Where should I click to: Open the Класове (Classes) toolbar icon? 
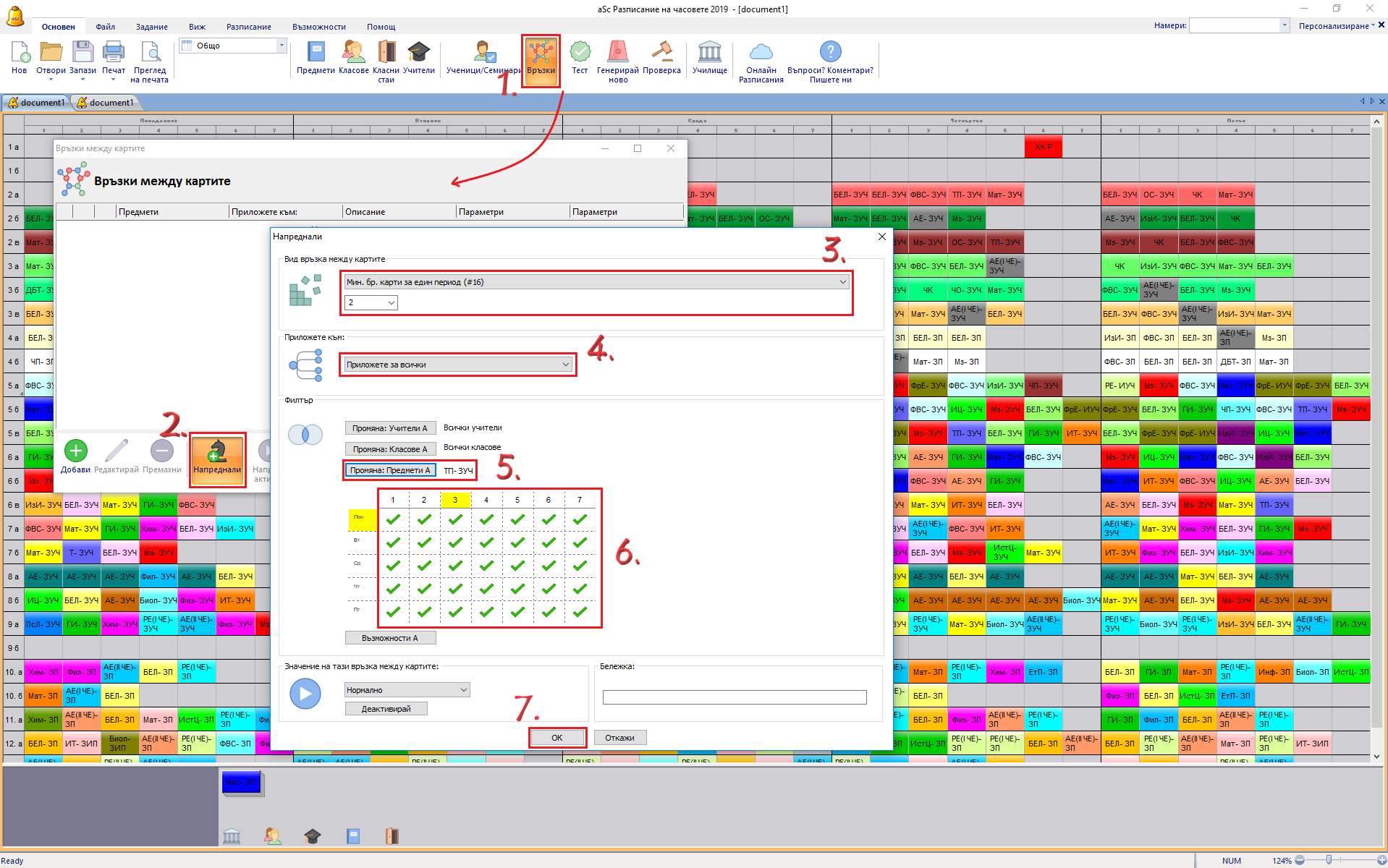(x=353, y=53)
